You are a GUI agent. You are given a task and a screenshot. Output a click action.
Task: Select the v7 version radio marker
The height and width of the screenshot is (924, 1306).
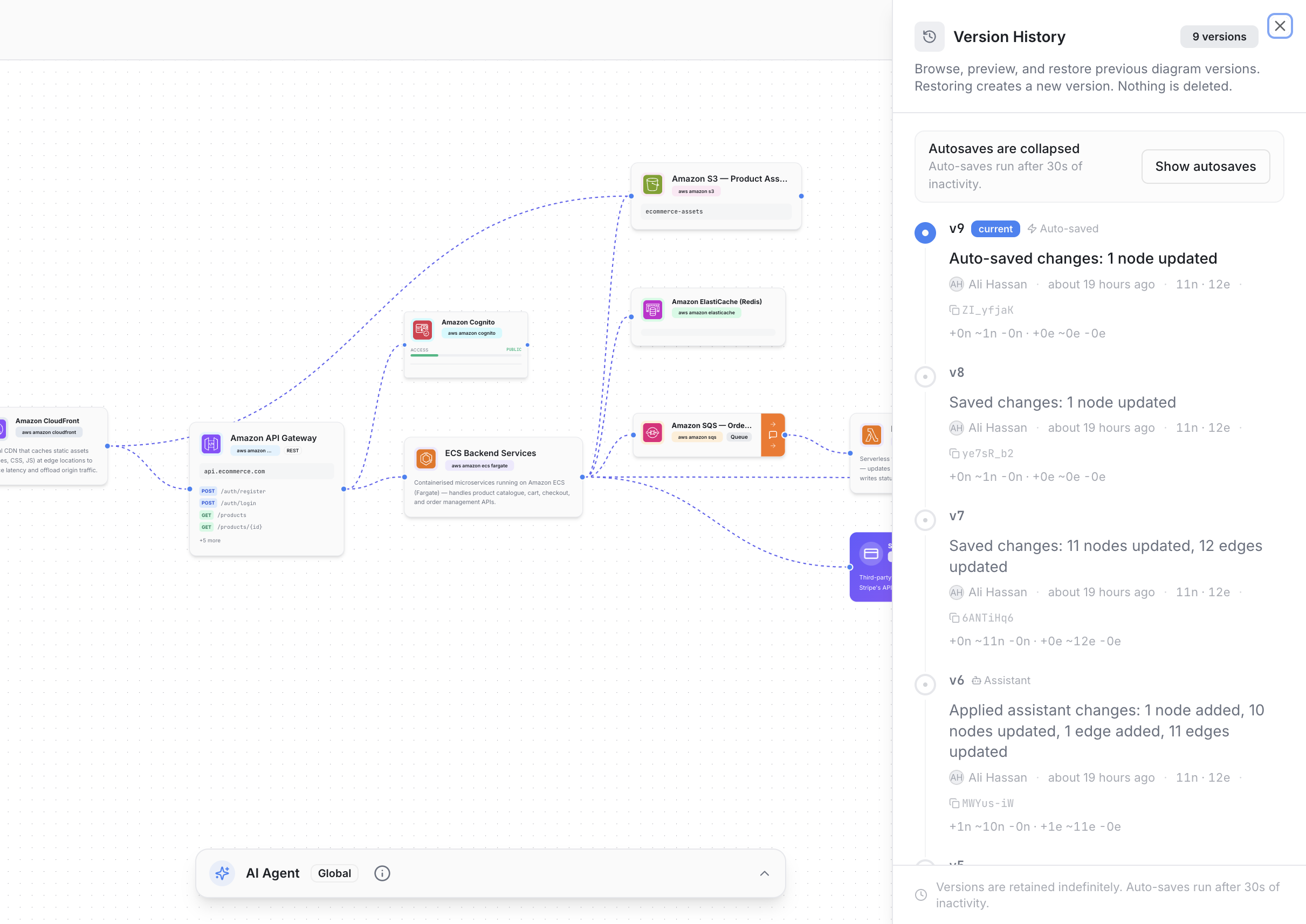pyautogui.click(x=925, y=520)
